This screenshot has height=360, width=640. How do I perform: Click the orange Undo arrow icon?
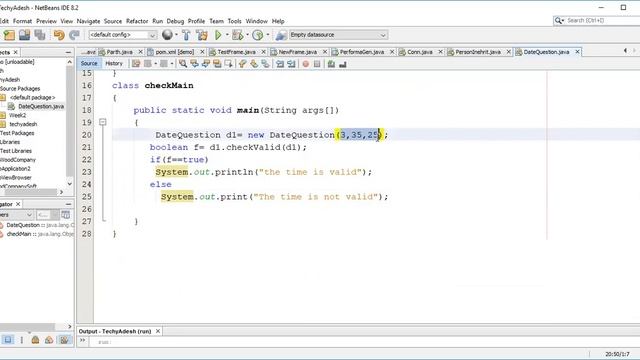[59, 35]
